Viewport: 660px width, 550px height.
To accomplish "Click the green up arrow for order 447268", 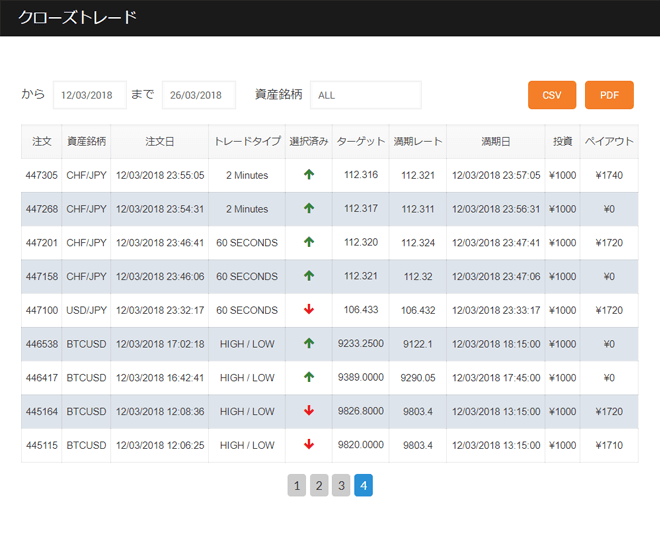I will (x=309, y=208).
